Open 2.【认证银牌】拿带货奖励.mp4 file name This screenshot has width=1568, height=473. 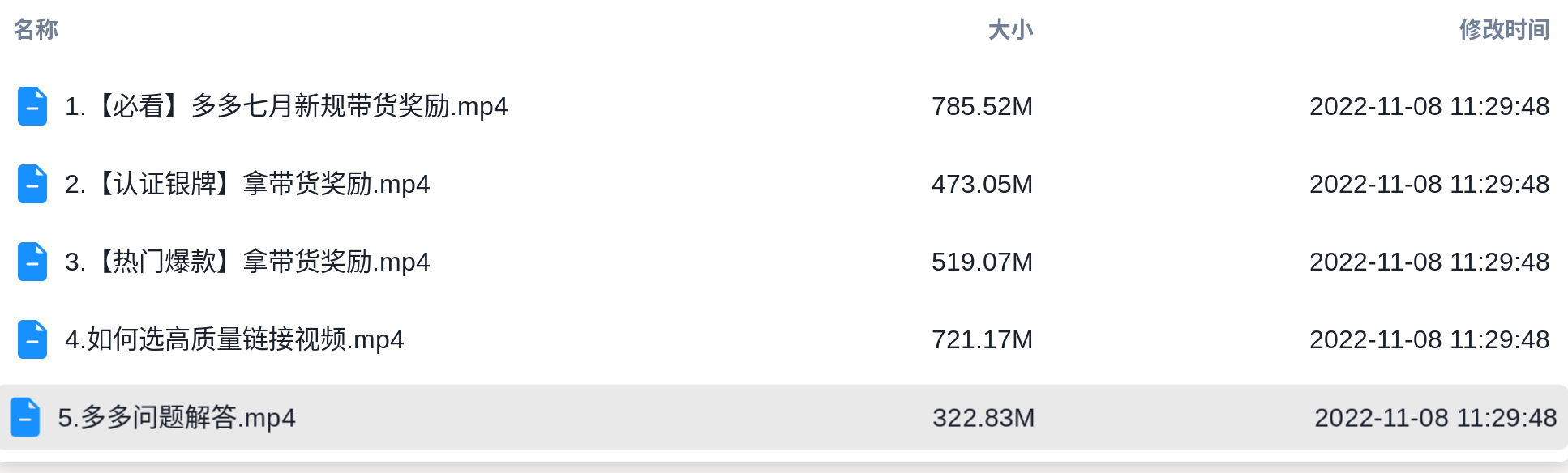(x=247, y=184)
